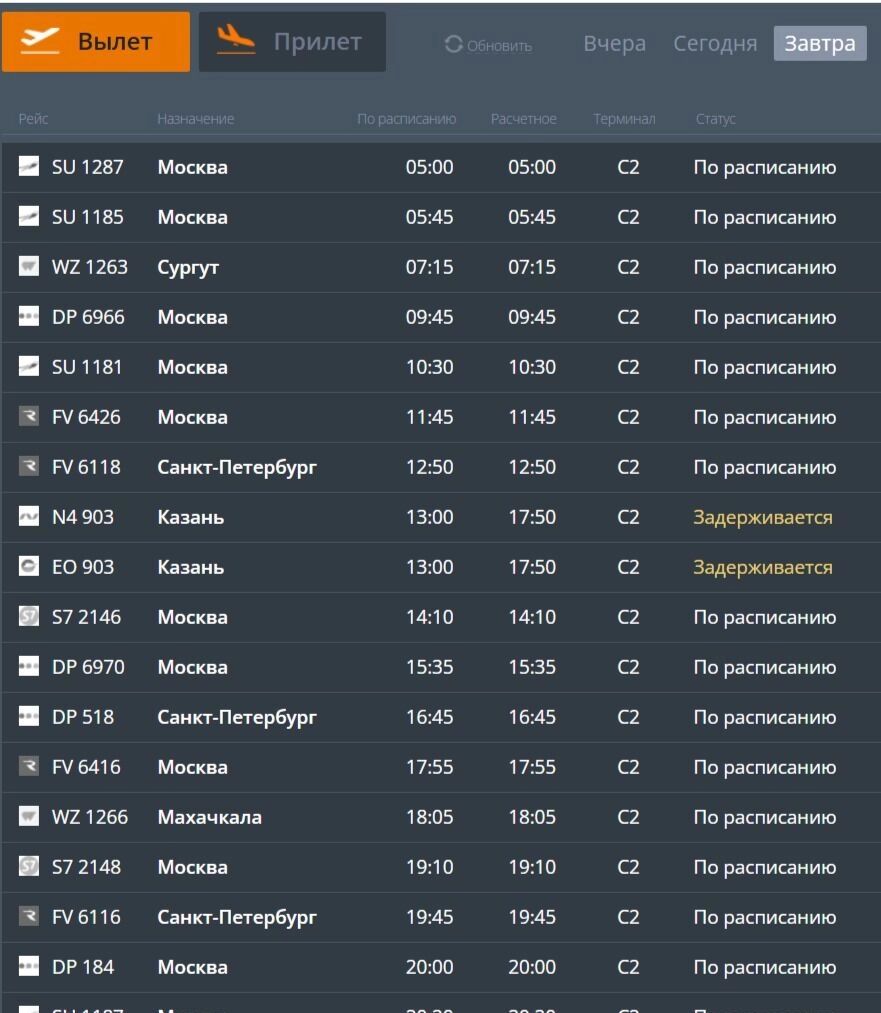881x1013 pixels.
Task: Show flights for Сегодня
Action: (715, 44)
